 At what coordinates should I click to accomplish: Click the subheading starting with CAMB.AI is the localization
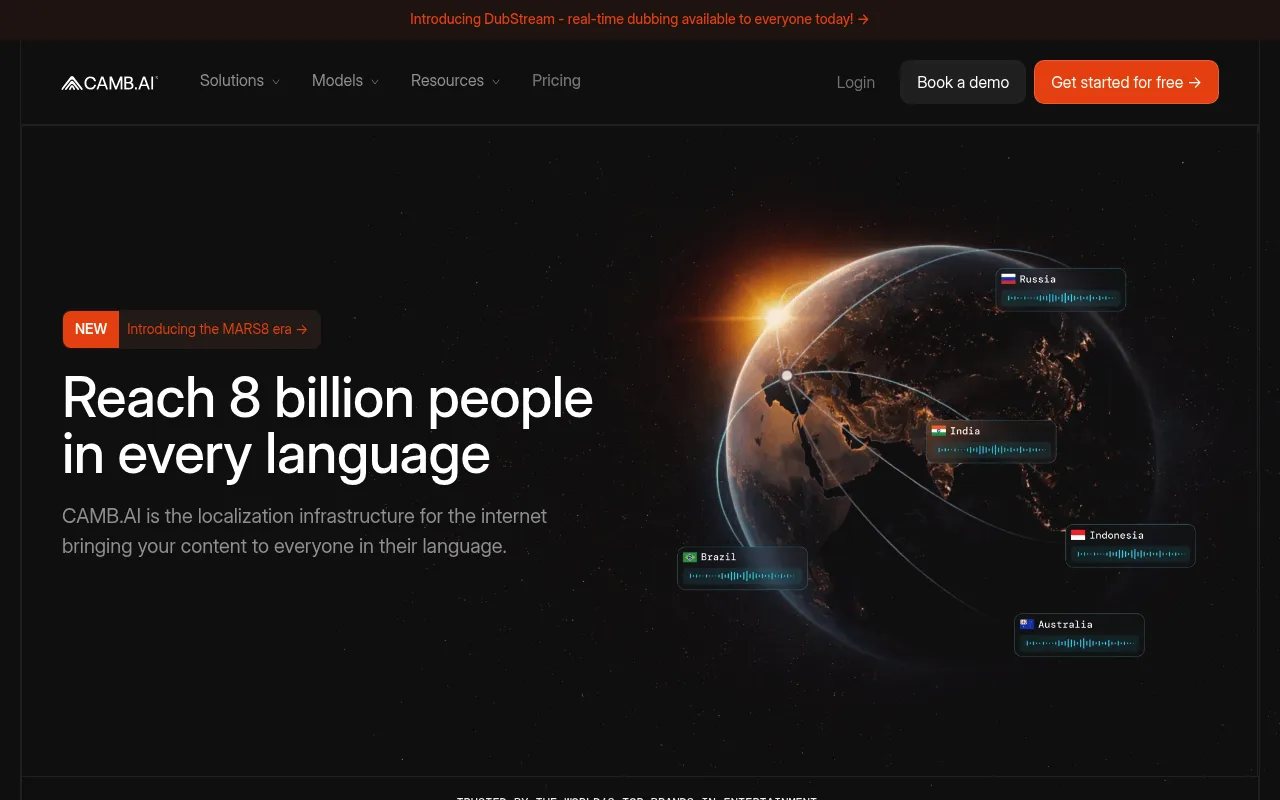[305, 531]
